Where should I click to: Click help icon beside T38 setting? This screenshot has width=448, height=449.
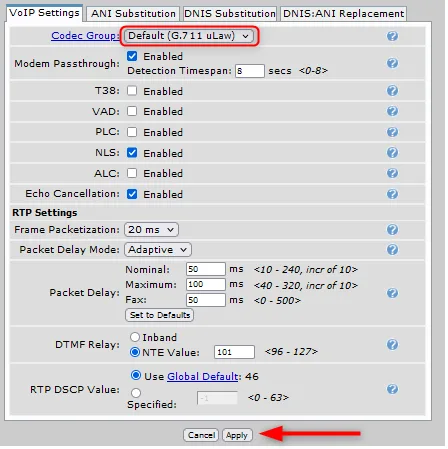392,91
